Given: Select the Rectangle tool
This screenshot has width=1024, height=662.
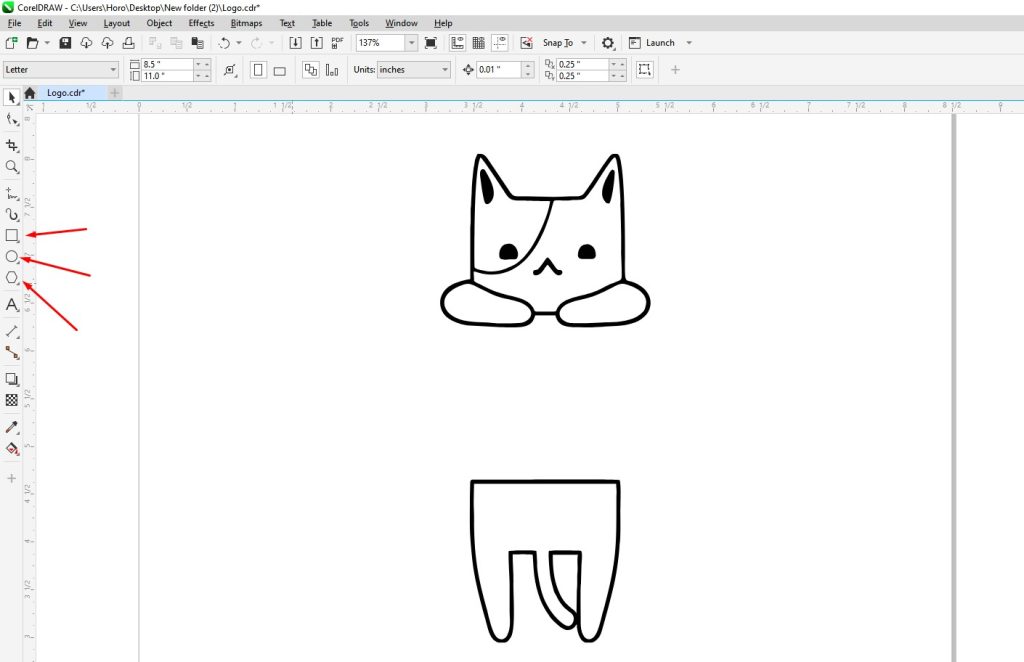Looking at the screenshot, I should [12, 236].
